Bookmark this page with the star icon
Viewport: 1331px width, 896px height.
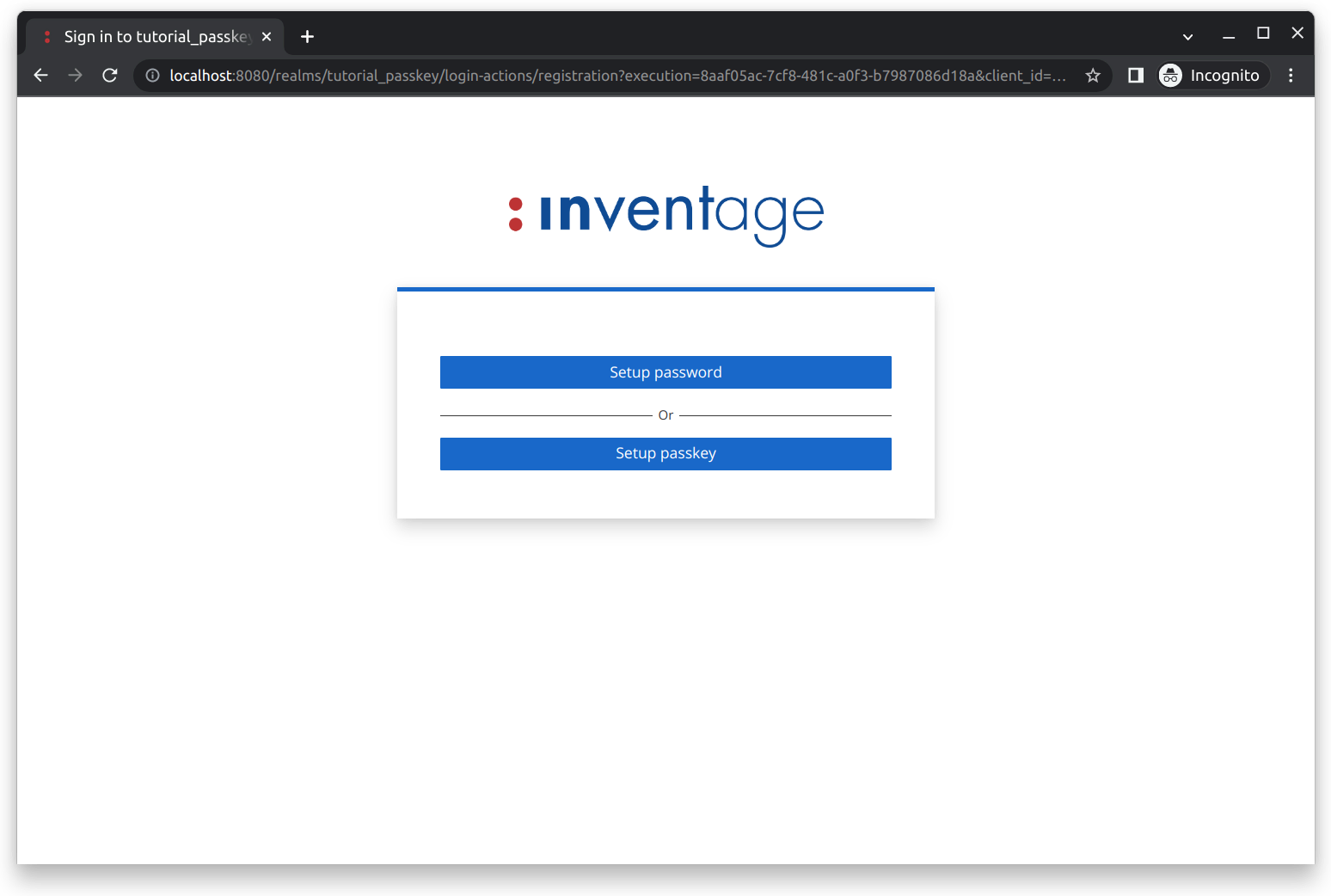[x=1093, y=76]
